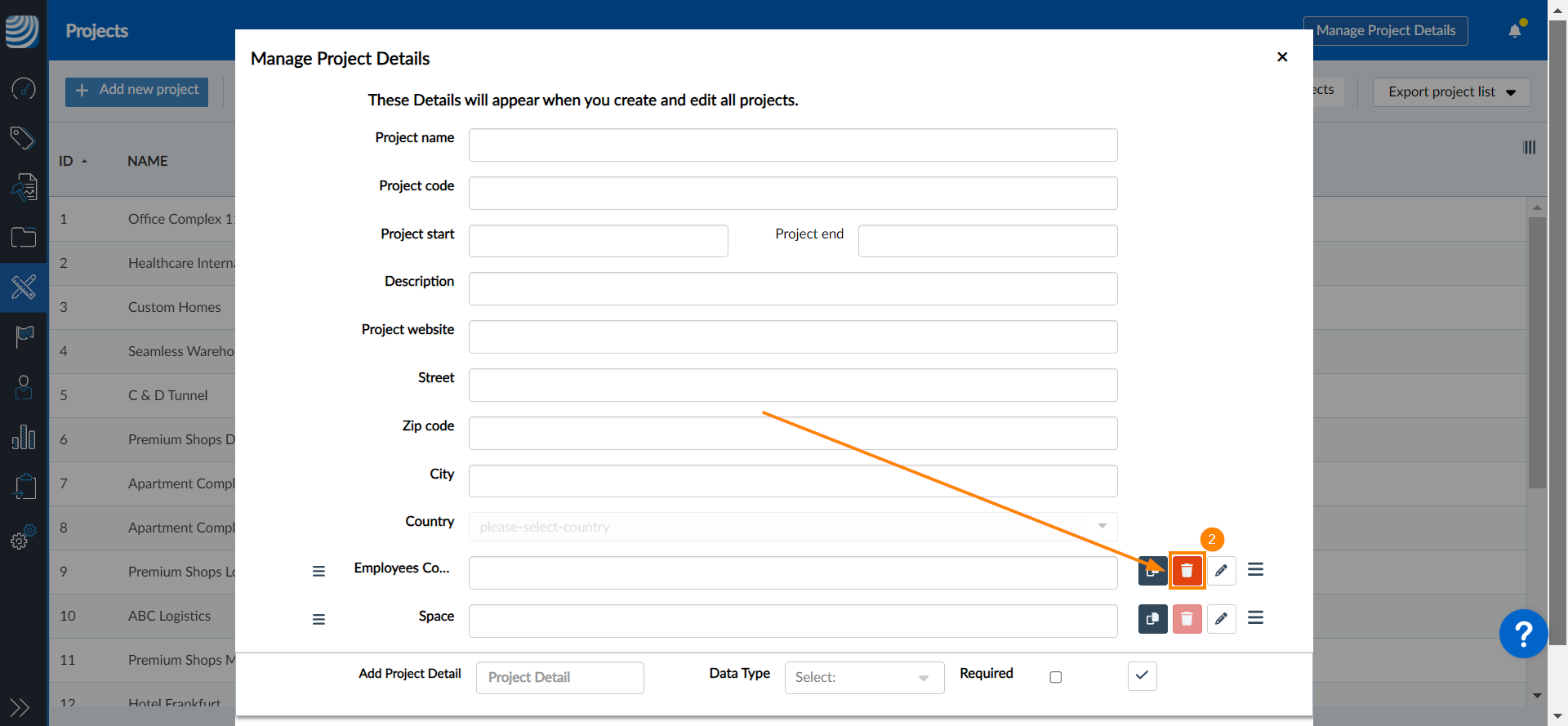Click the drag handle left of Space
This screenshot has height=726, width=1568.
click(x=318, y=620)
